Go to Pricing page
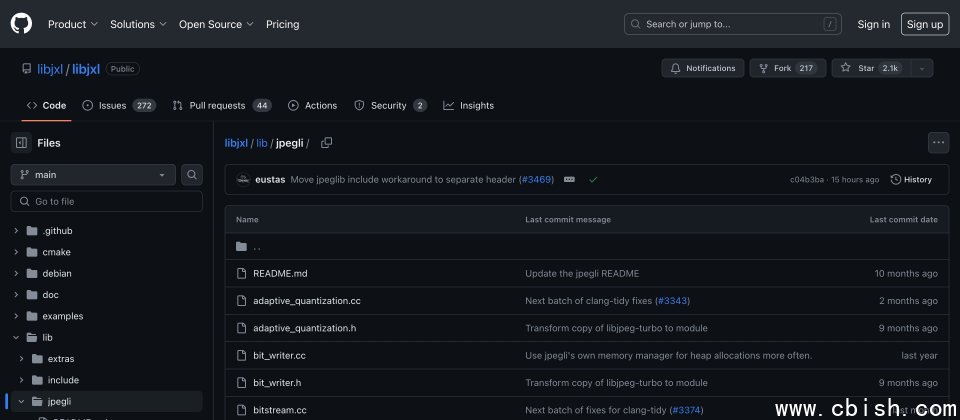The image size is (960, 420). pos(282,24)
